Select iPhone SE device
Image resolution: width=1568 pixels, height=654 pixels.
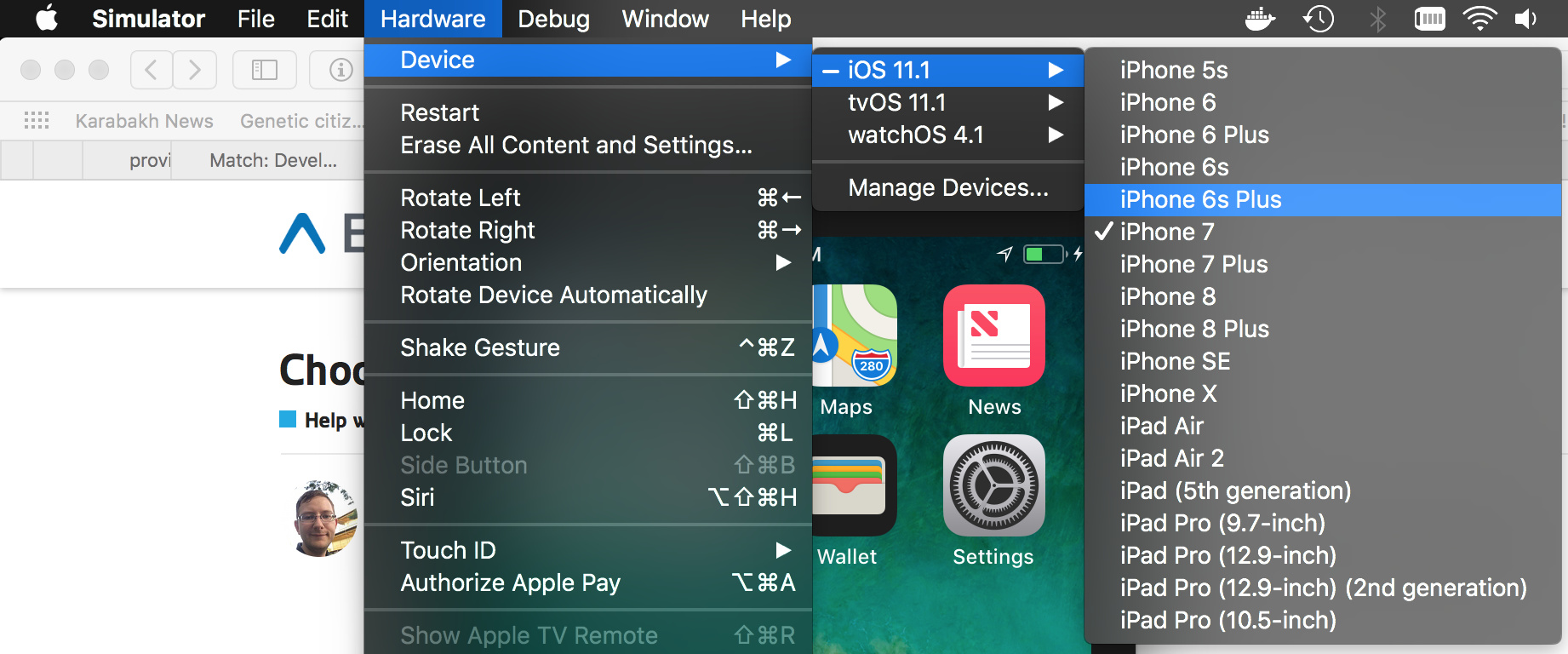pyautogui.click(x=1323, y=361)
